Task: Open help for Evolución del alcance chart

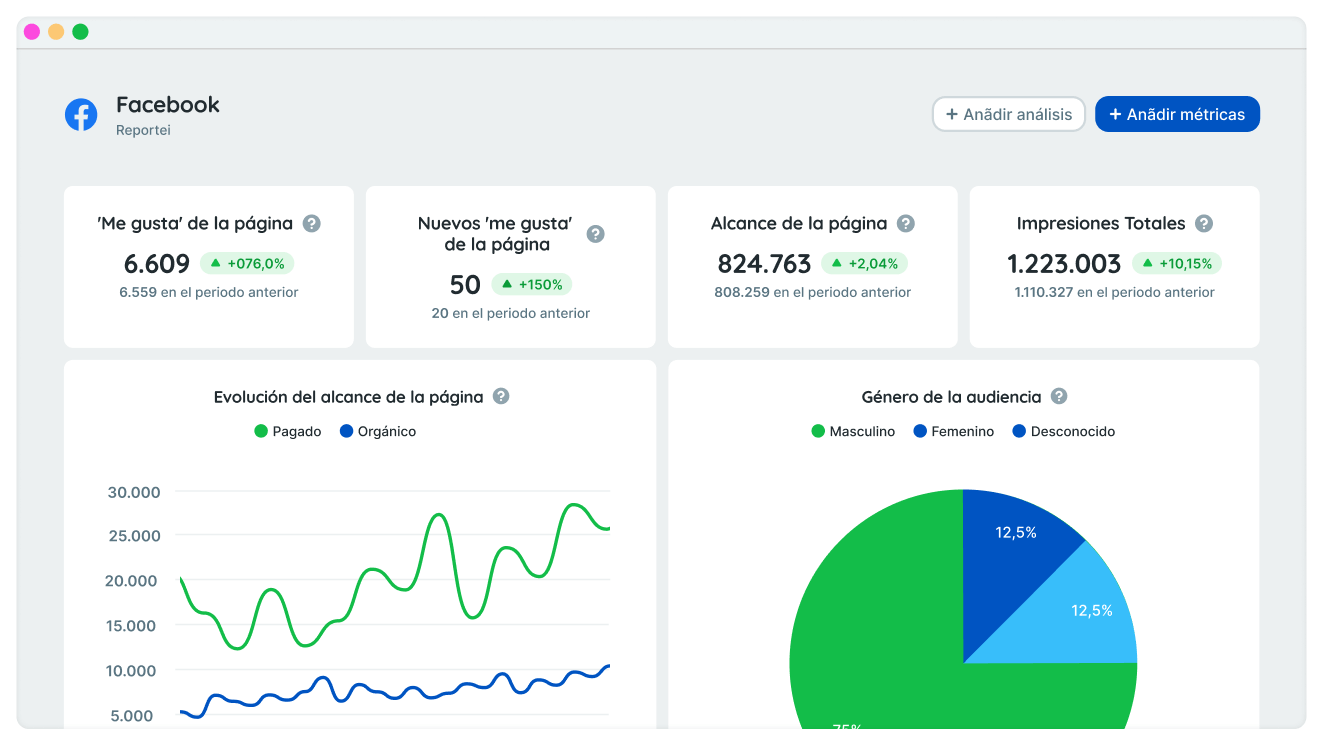Action: [501, 397]
